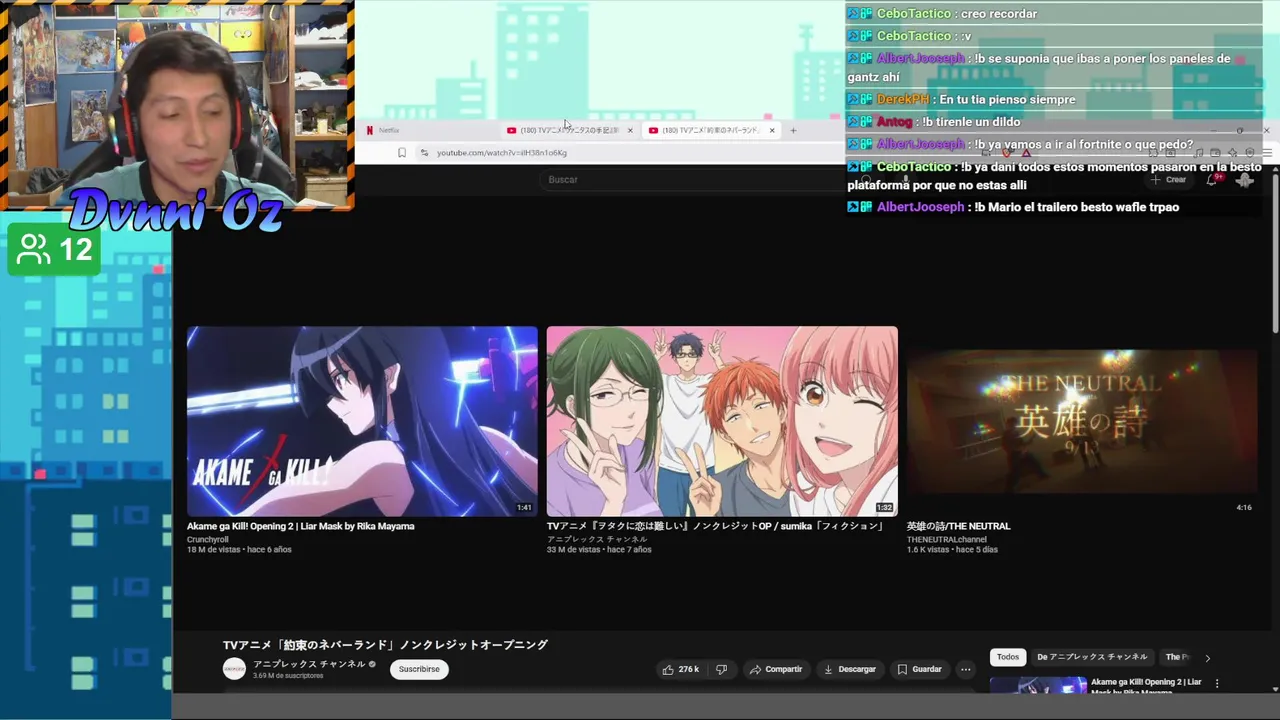Close the first YouTube tab
This screenshot has height=720, width=1280.
click(630, 130)
